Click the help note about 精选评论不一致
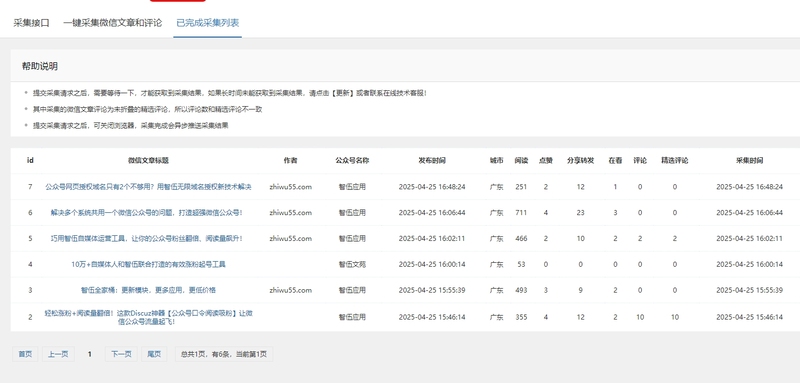800x383 pixels. pos(148,109)
